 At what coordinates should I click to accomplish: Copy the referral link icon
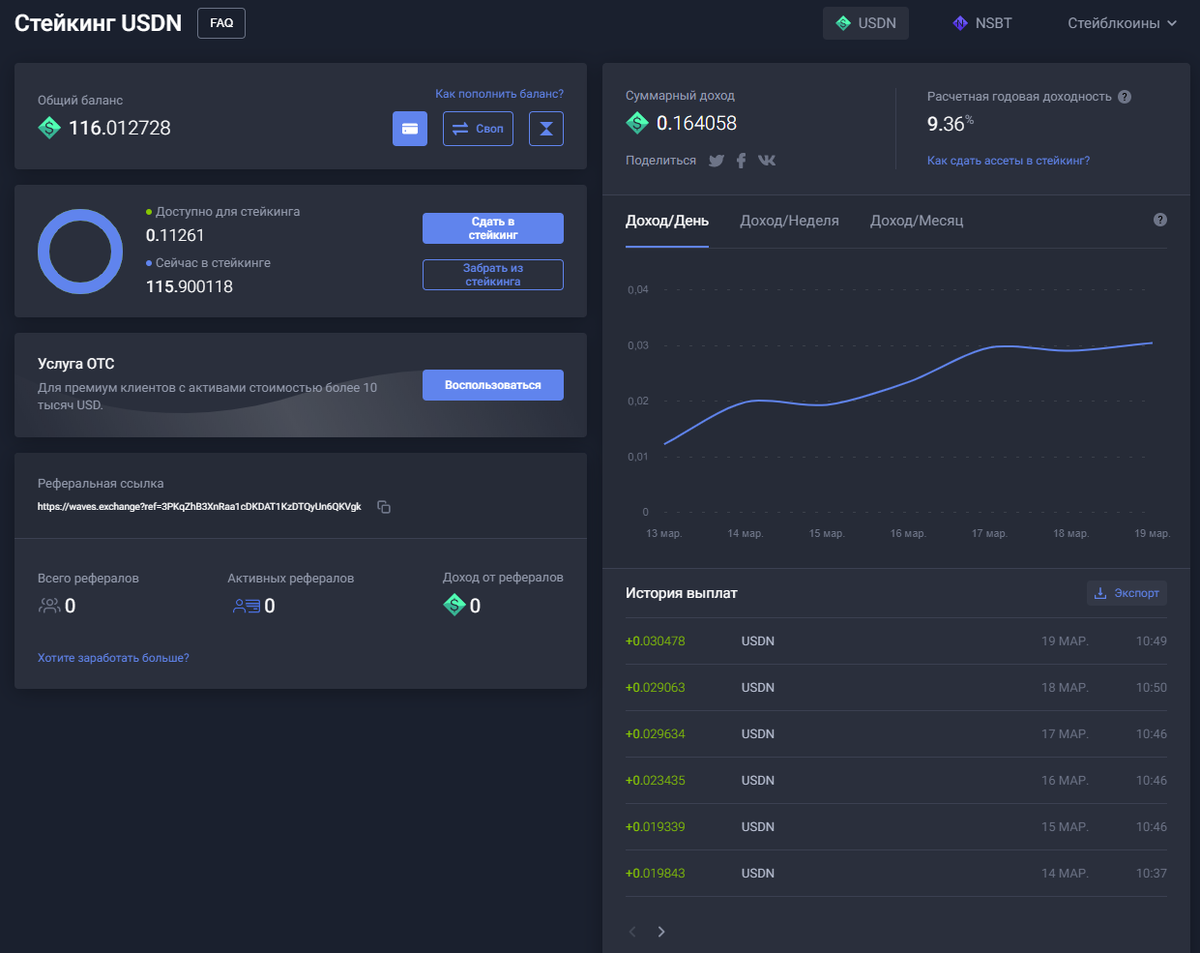(x=384, y=507)
